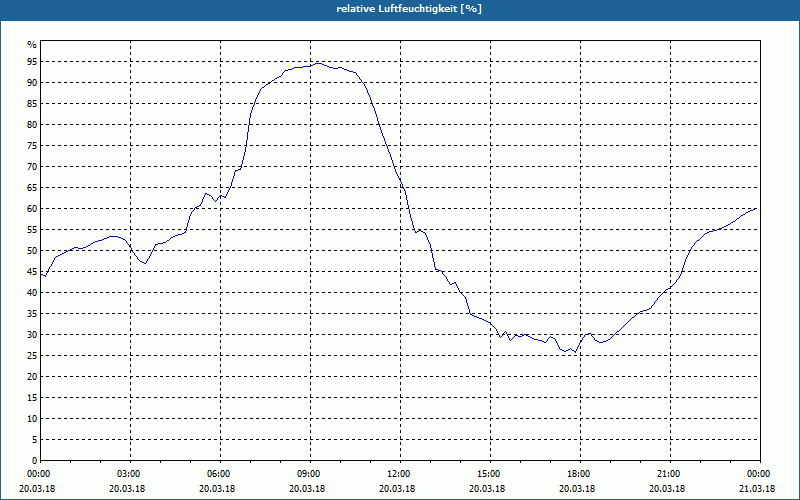
Task: Pick the 18:00 time label
Action: coord(579,474)
